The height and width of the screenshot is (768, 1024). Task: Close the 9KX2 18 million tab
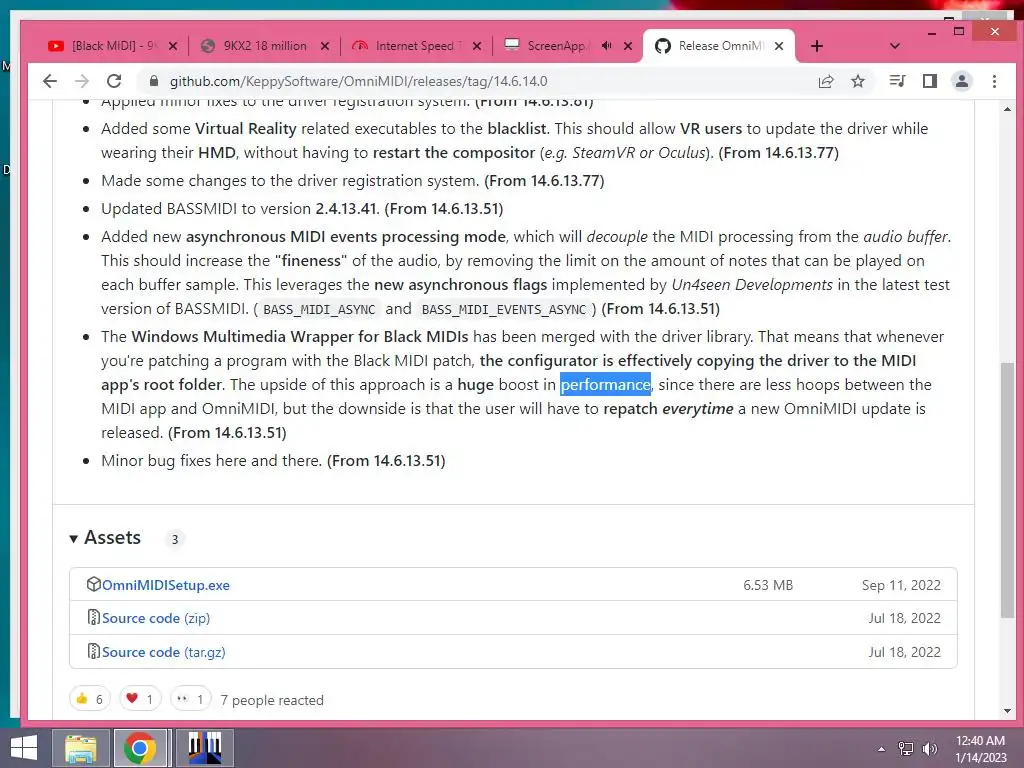pos(325,46)
